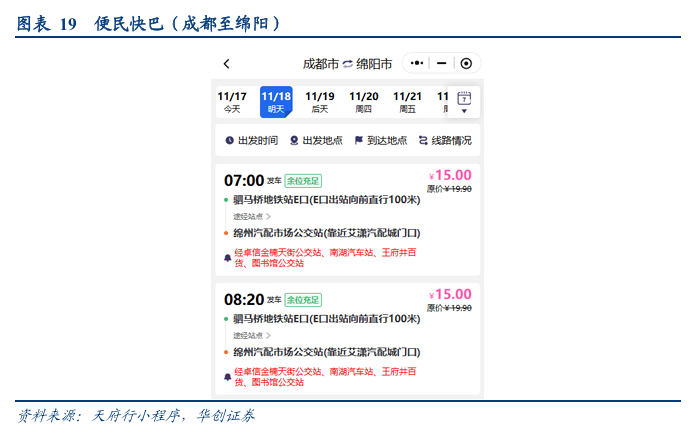Choose the 11/20 周四 date
Image resolution: width=699 pixels, height=433 pixels.
[x=364, y=102]
